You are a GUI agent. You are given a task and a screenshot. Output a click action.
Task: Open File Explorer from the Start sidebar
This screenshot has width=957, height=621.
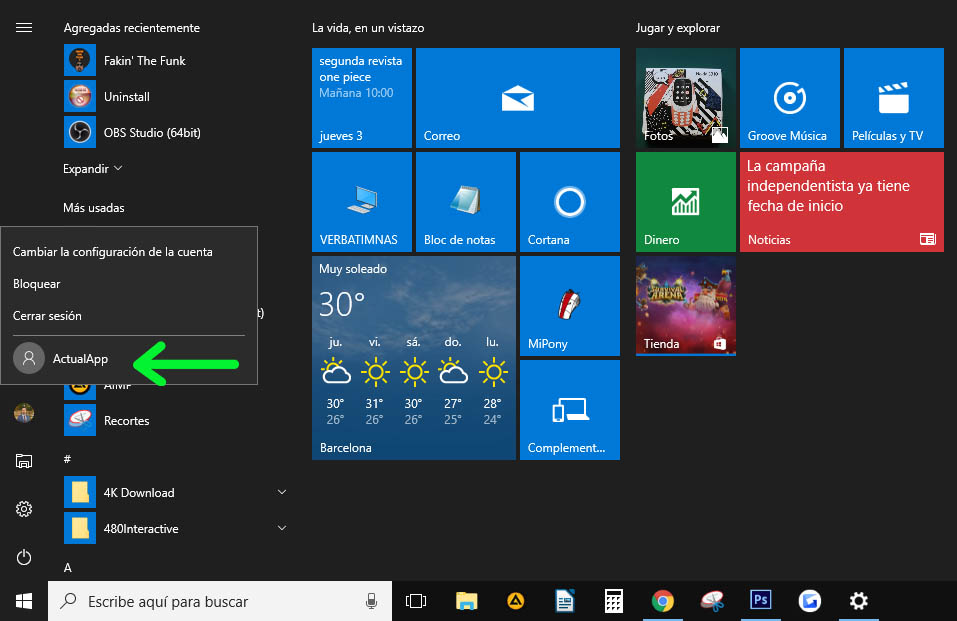click(24, 461)
